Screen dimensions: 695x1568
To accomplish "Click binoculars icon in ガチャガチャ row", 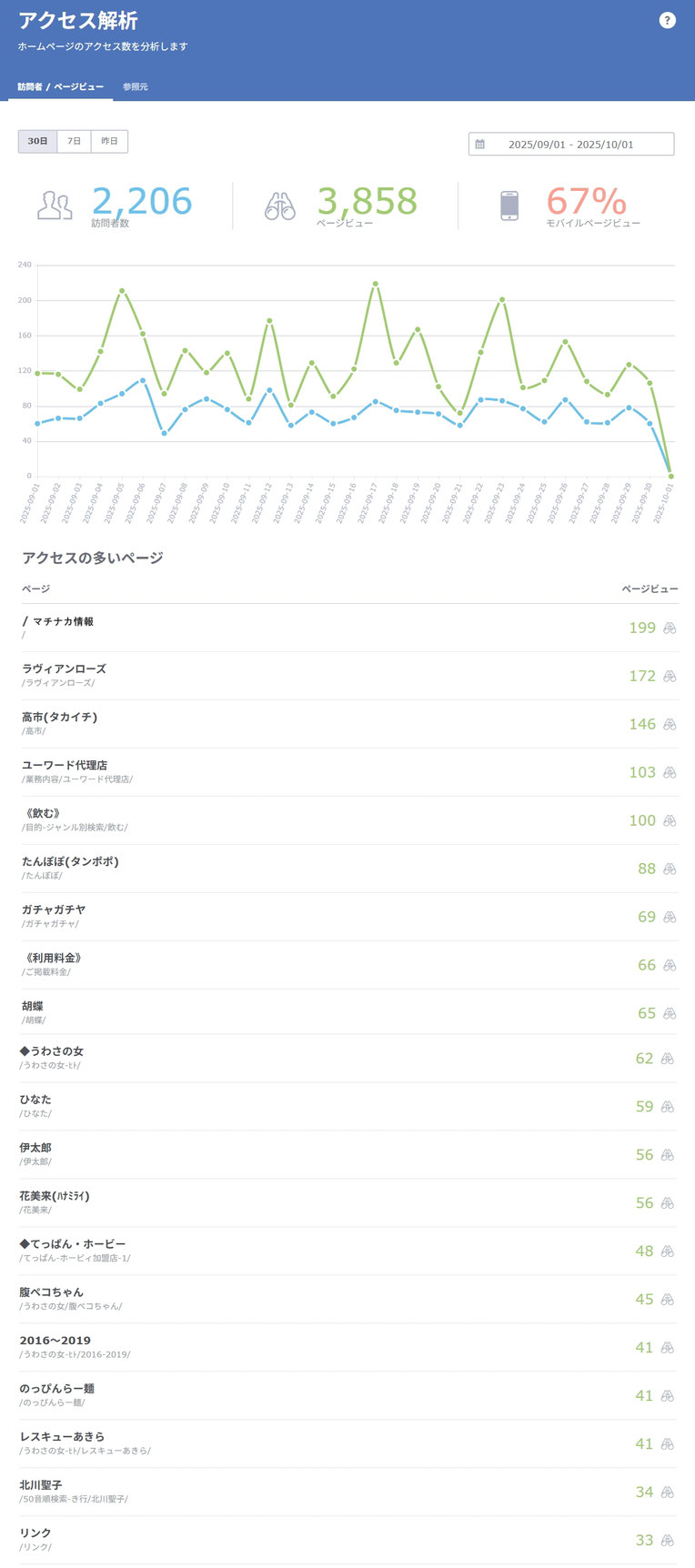I will pos(670,918).
